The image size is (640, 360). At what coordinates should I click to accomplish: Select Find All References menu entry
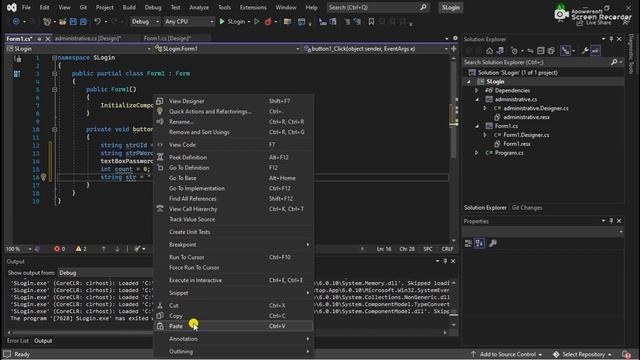click(x=233, y=199)
